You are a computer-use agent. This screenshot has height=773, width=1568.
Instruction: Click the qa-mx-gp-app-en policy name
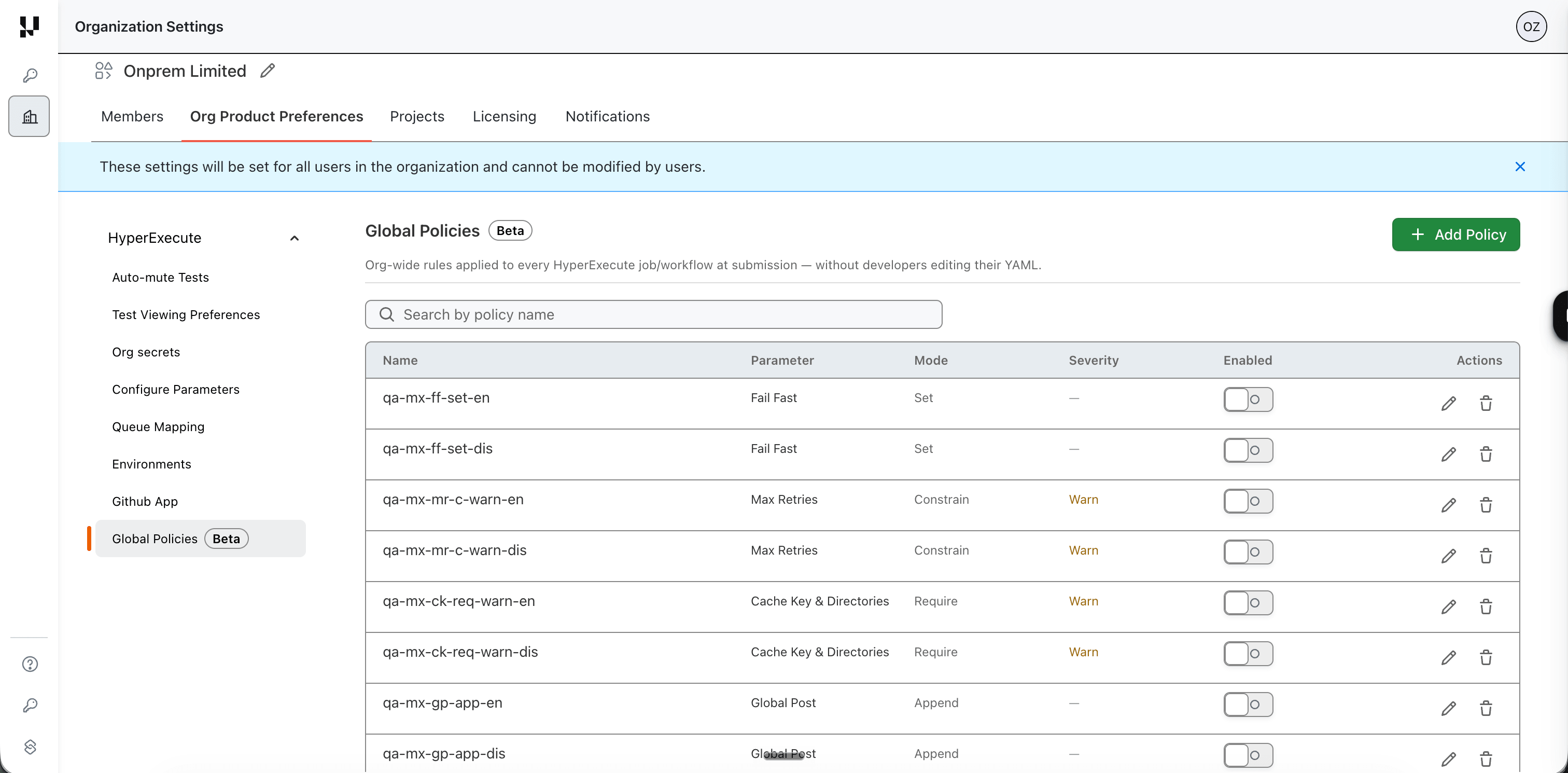pyautogui.click(x=442, y=702)
